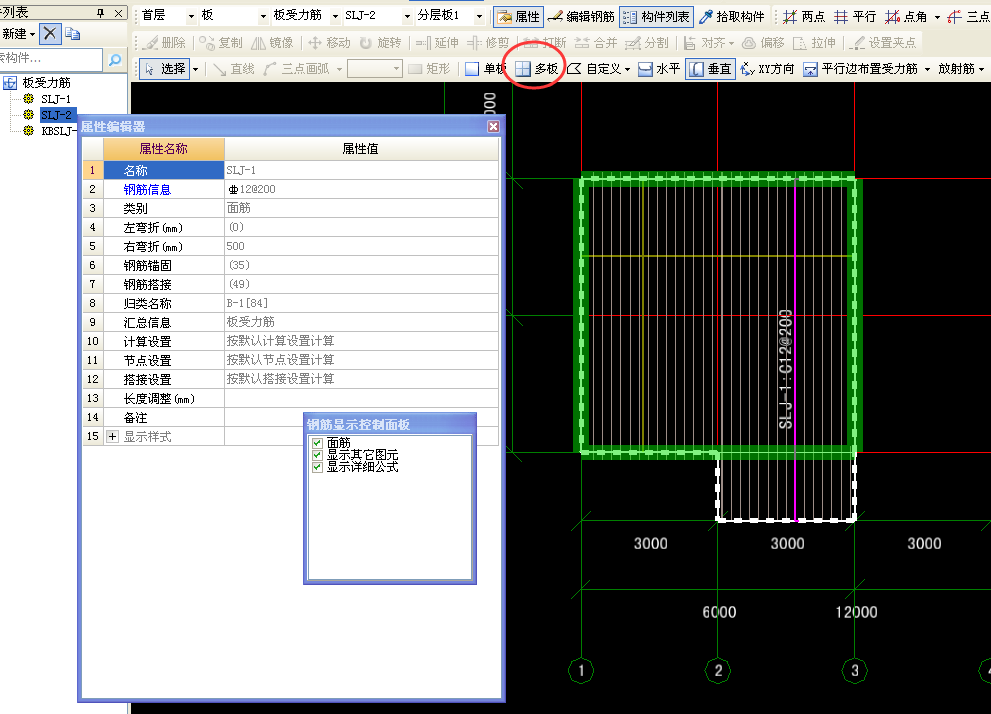Toggle 构件列表 component list
Screen dimensions: 991x714
click(657, 16)
